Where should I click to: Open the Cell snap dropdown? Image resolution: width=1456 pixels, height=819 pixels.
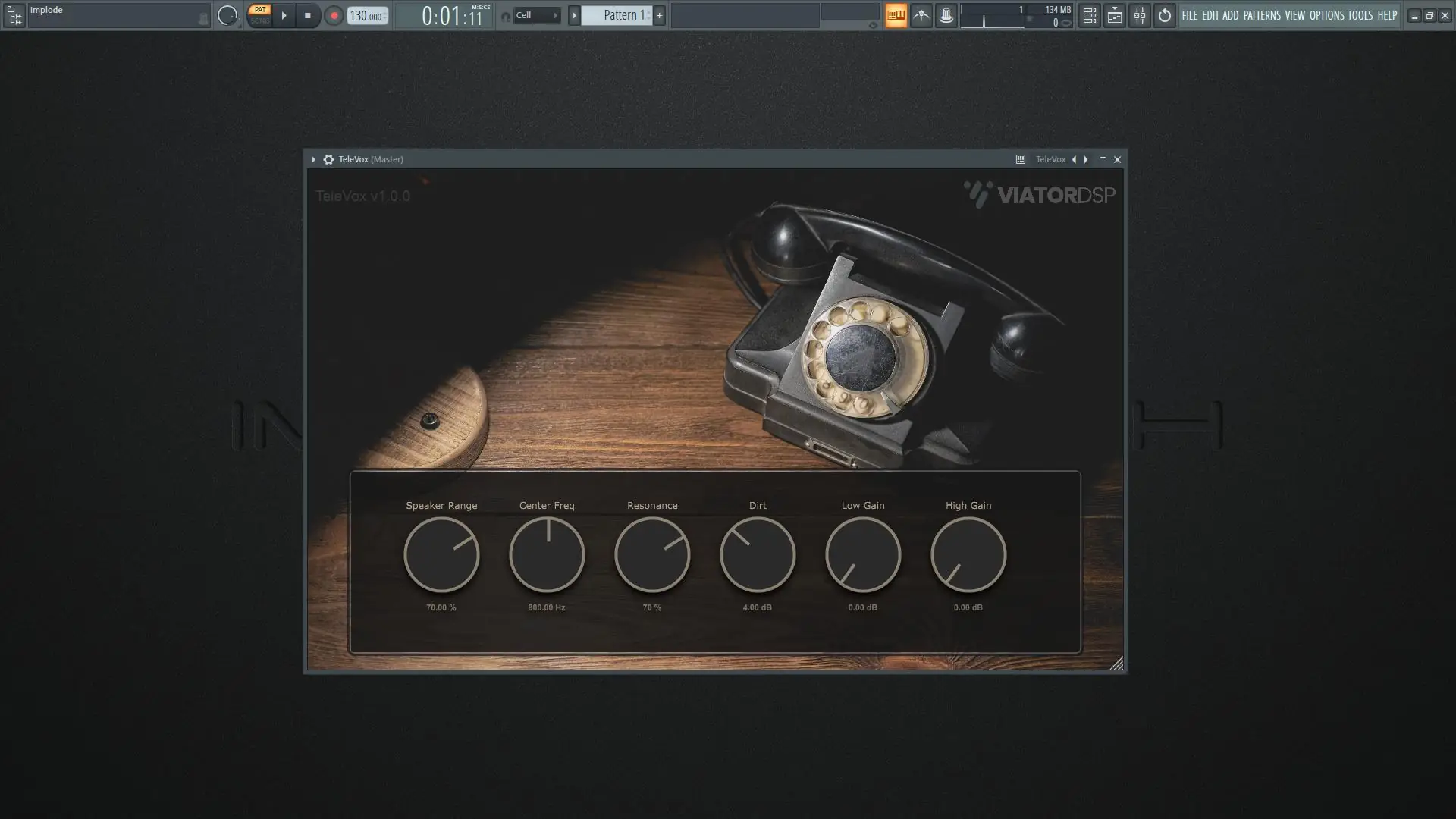coord(537,15)
